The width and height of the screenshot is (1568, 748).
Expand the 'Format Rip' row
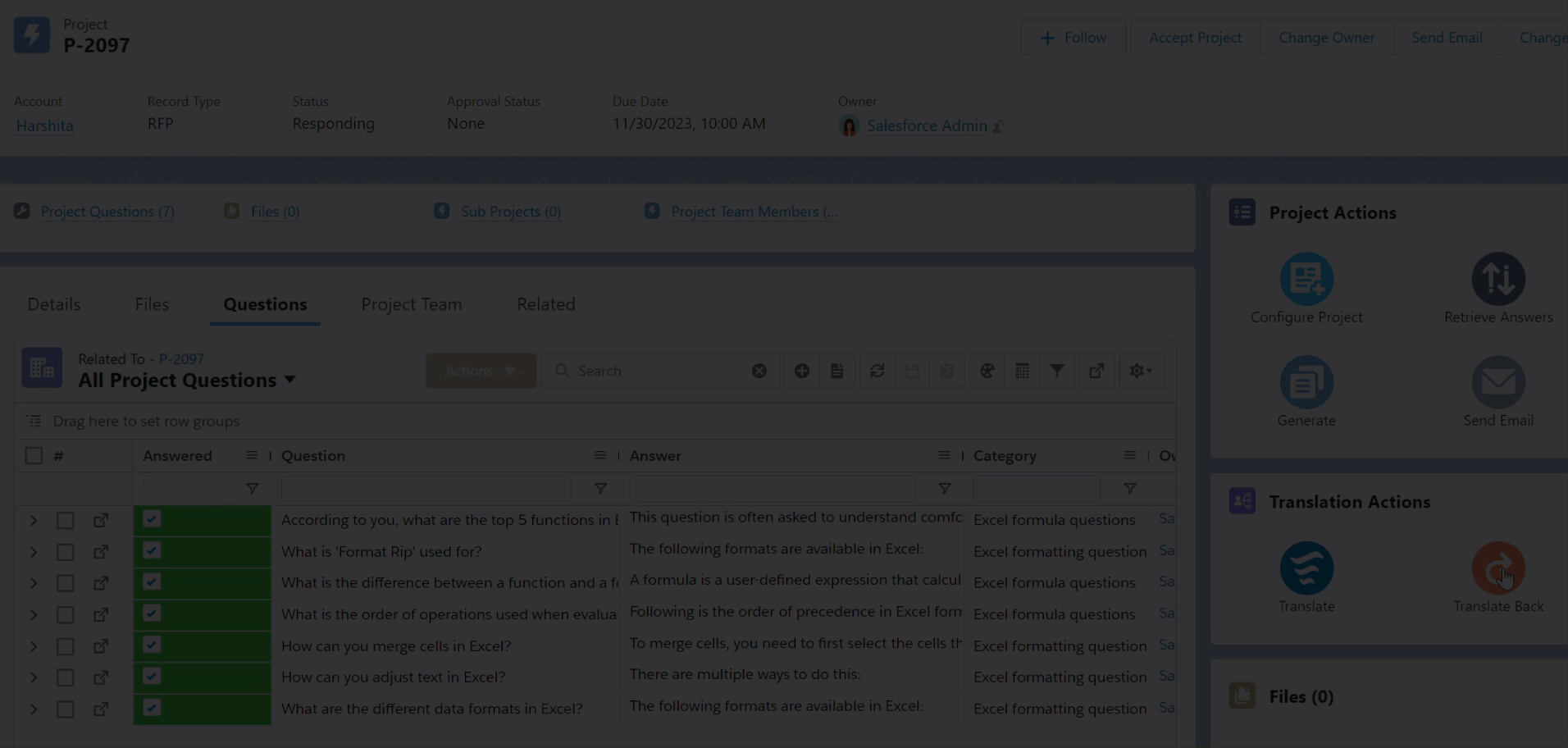(34, 552)
